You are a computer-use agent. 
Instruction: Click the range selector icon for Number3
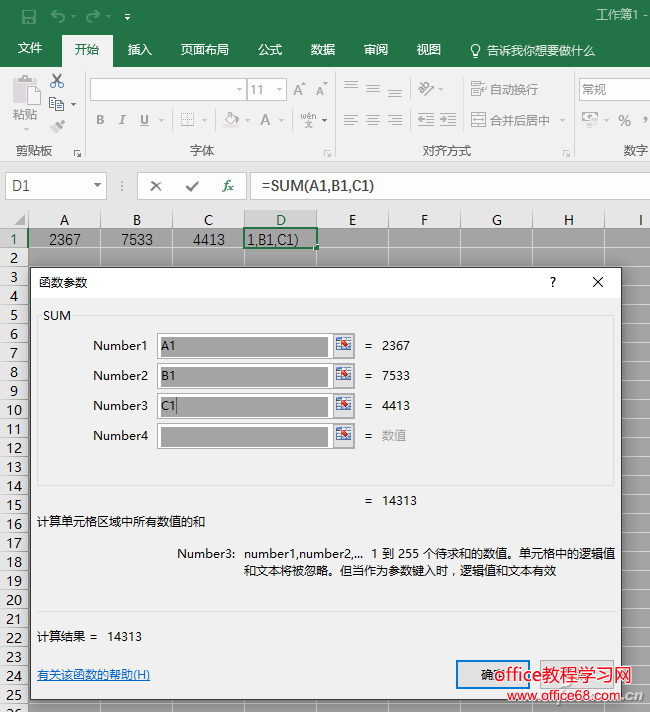coord(344,405)
